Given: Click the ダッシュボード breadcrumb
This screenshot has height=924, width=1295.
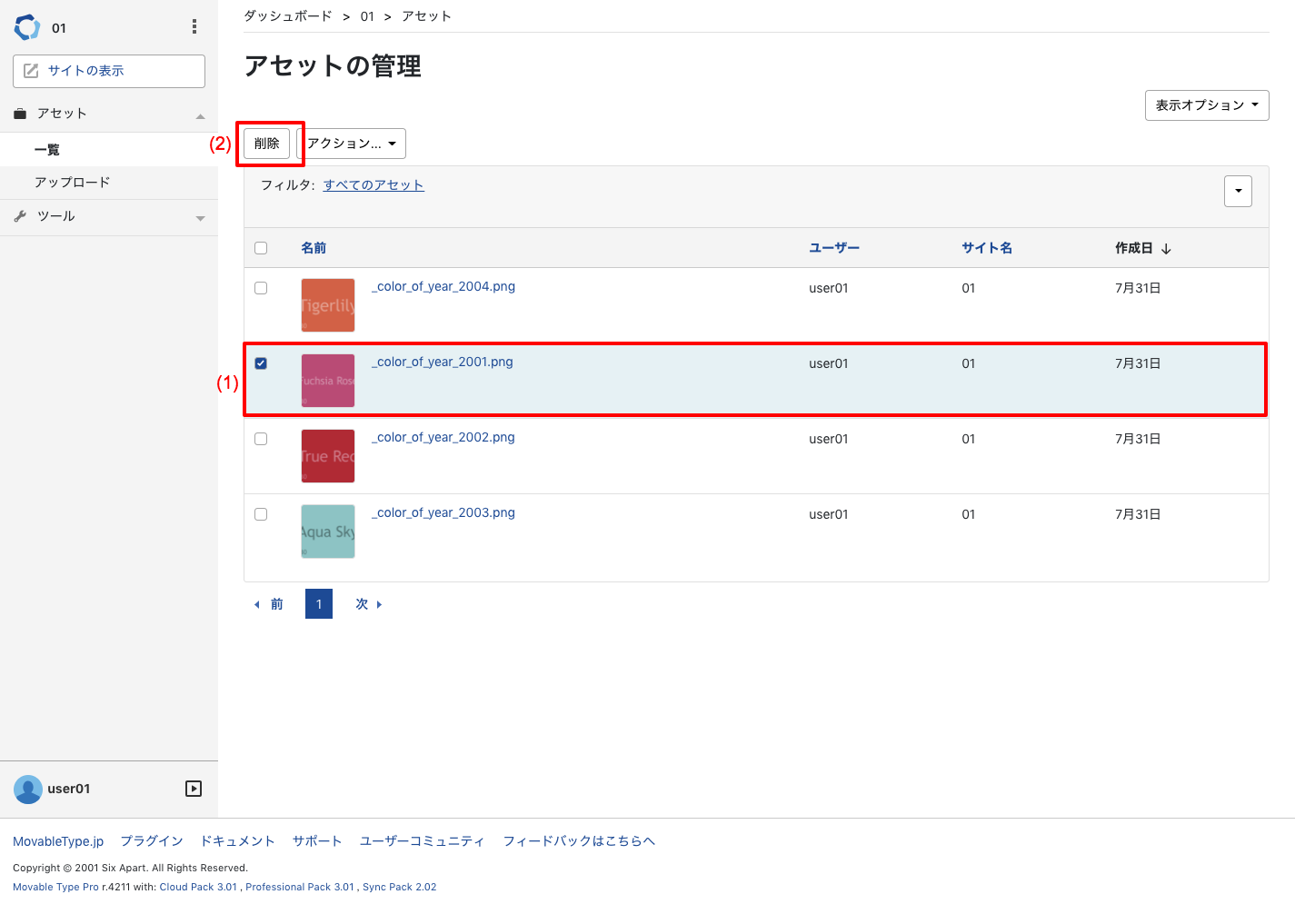Looking at the screenshot, I should (288, 16).
